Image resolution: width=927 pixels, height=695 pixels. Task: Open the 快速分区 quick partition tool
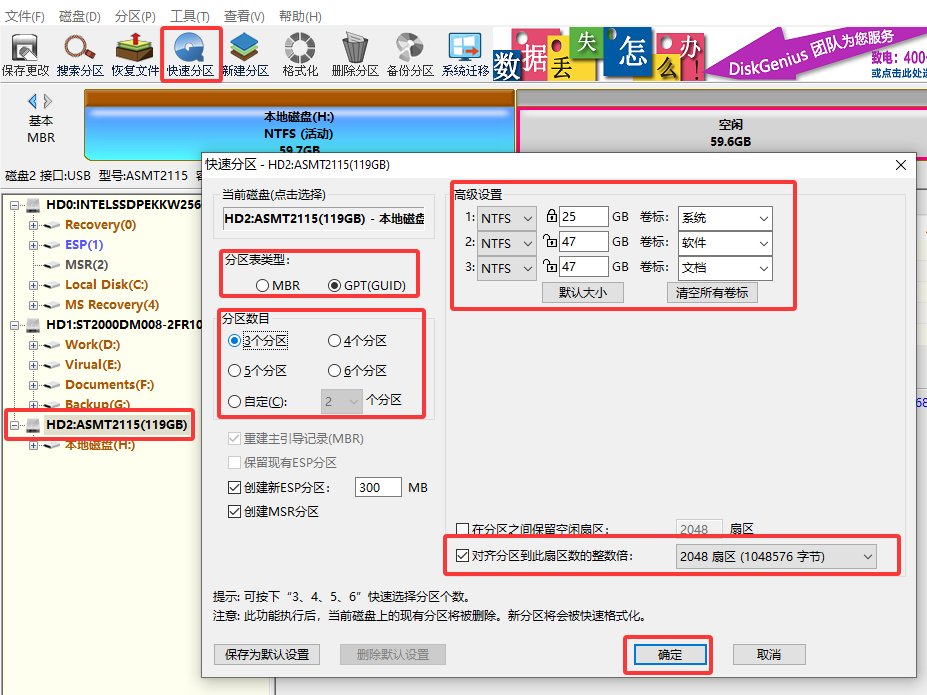pyautogui.click(x=190, y=55)
